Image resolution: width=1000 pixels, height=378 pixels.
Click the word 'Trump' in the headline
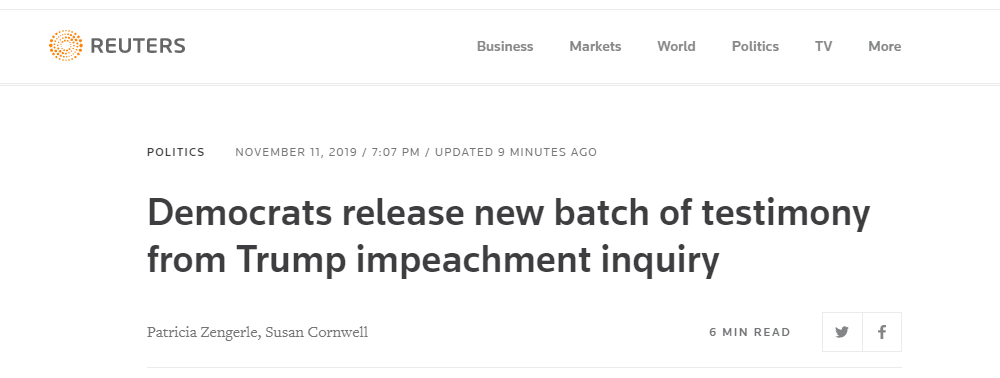291,261
